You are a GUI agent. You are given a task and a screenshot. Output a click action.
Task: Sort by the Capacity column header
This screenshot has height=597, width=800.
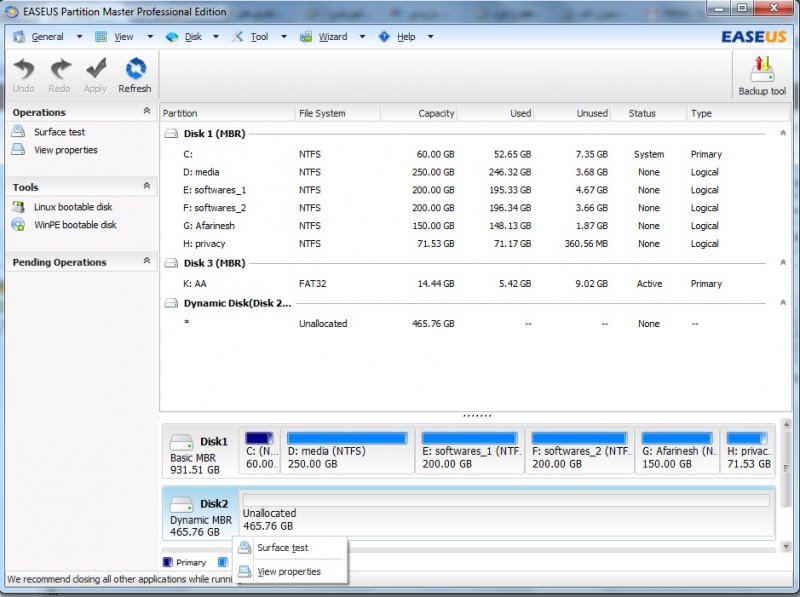[x=418, y=113]
